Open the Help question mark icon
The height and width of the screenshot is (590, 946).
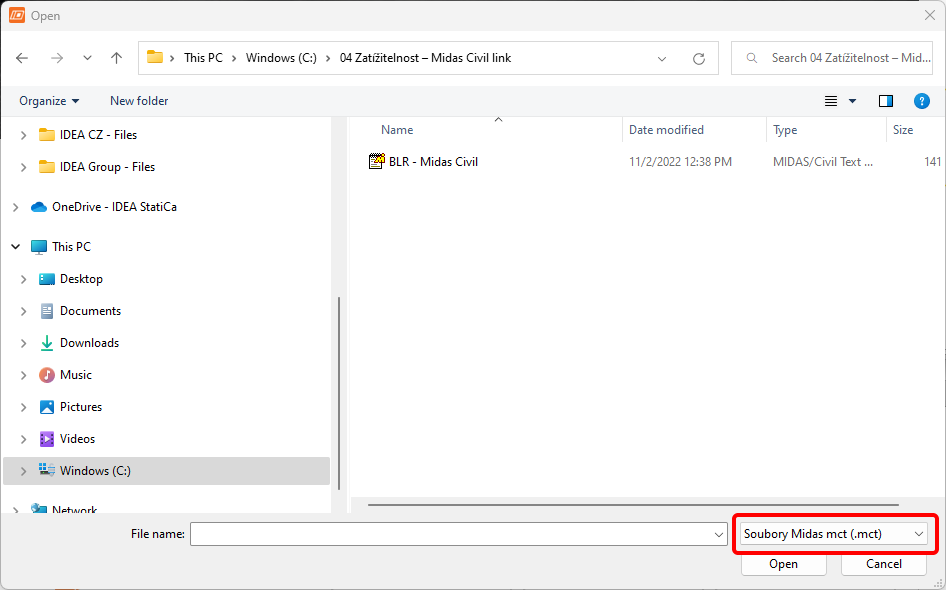[921, 101]
